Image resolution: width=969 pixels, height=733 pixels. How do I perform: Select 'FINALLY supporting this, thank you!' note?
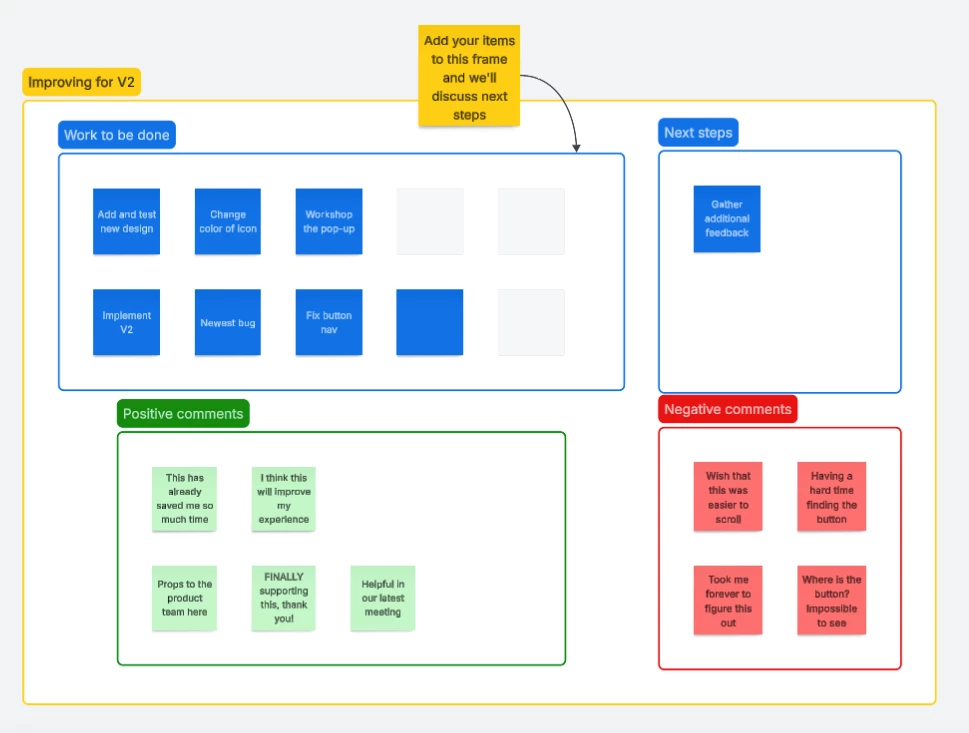tap(284, 598)
